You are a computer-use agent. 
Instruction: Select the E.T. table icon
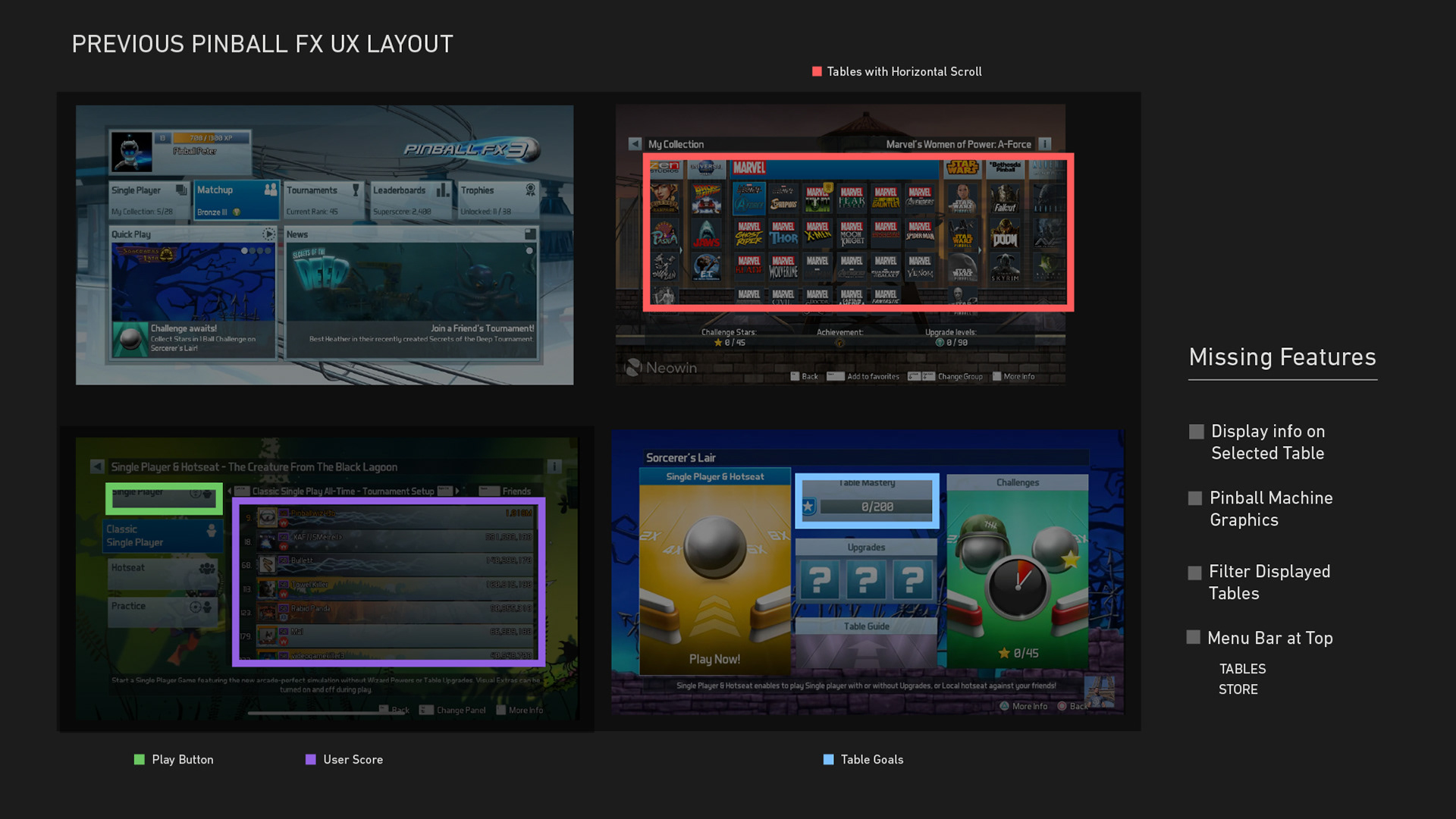click(706, 268)
